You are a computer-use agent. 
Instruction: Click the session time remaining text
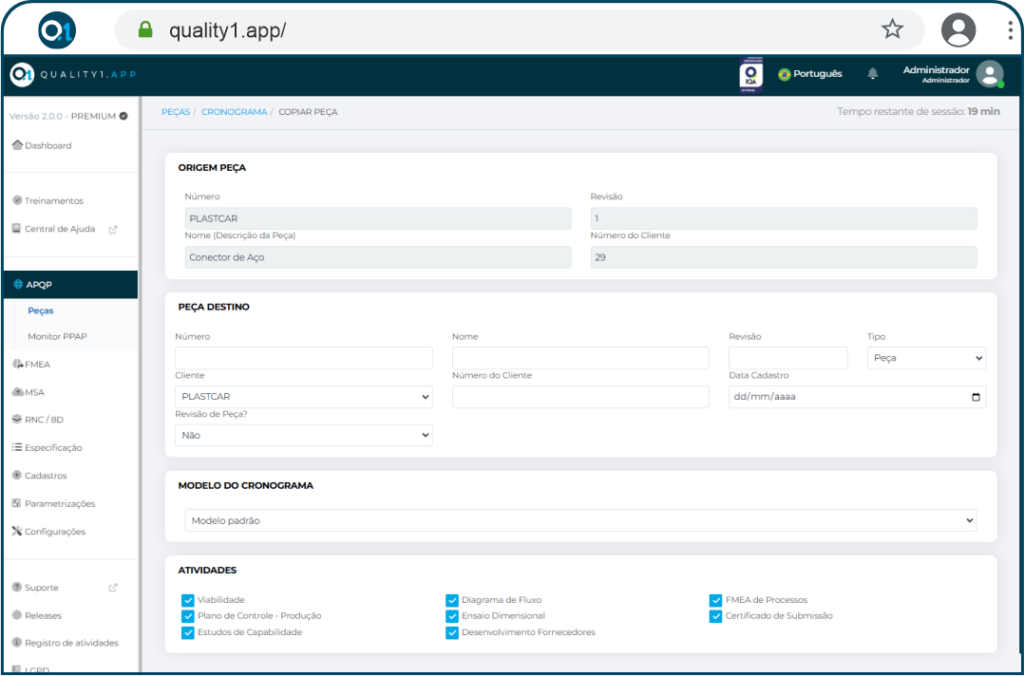coord(918,112)
